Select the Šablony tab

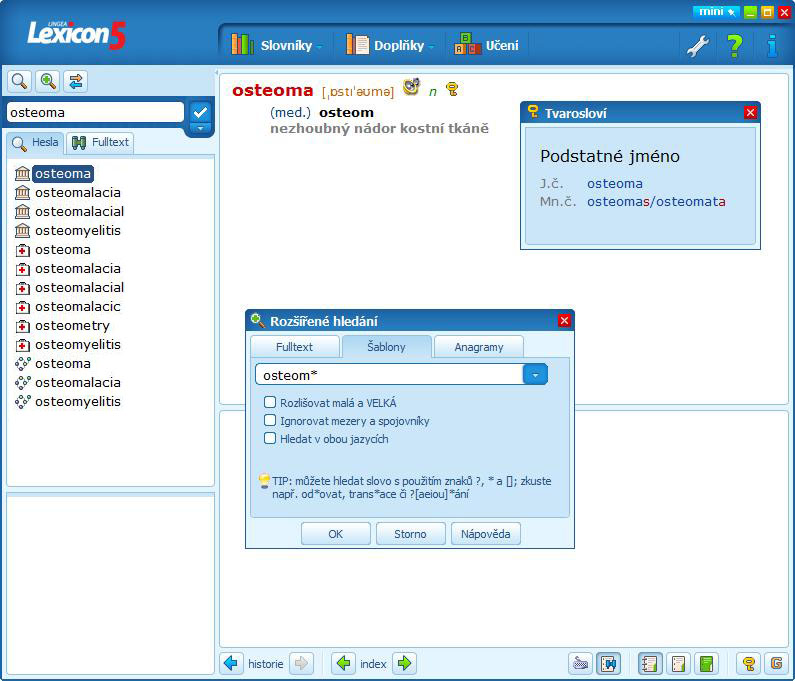(x=386, y=347)
